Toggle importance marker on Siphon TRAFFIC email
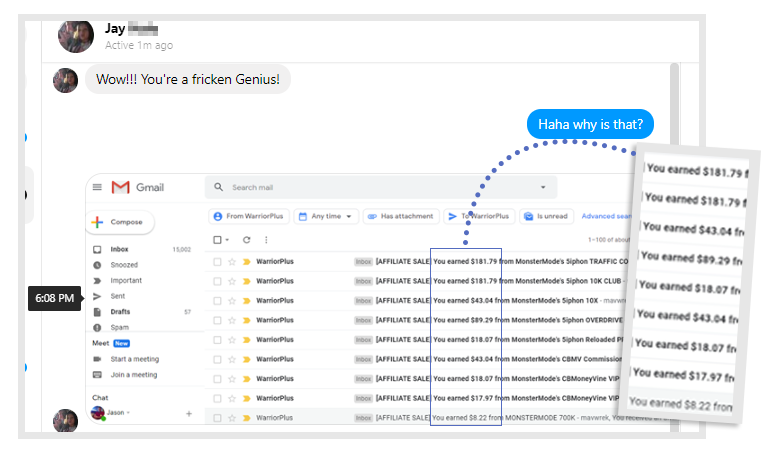The height and width of the screenshot is (457, 777). tap(246, 262)
